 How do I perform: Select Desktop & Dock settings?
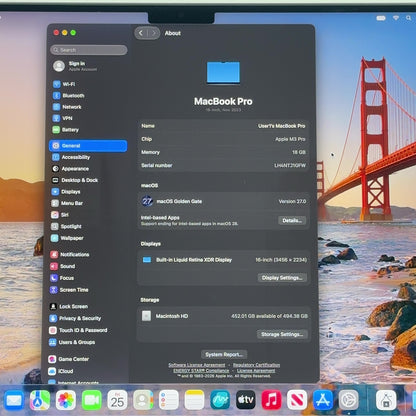(x=75, y=180)
